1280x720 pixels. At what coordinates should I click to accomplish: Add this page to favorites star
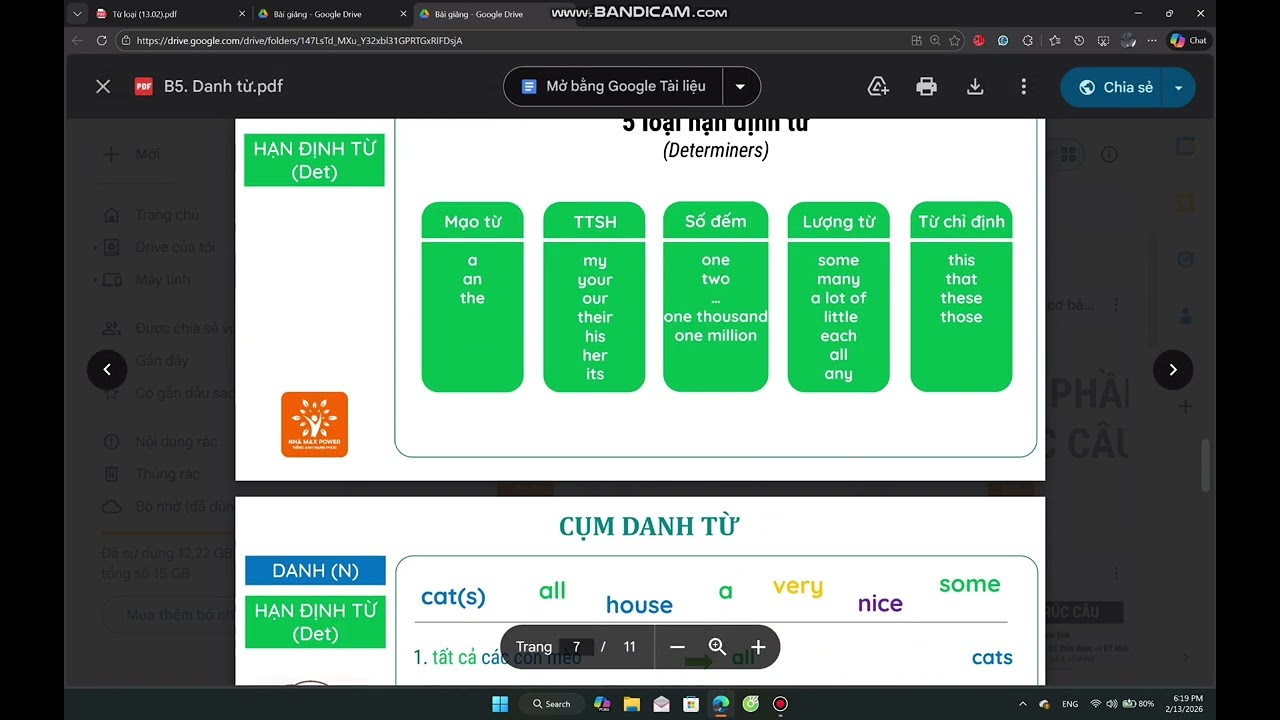click(x=955, y=41)
